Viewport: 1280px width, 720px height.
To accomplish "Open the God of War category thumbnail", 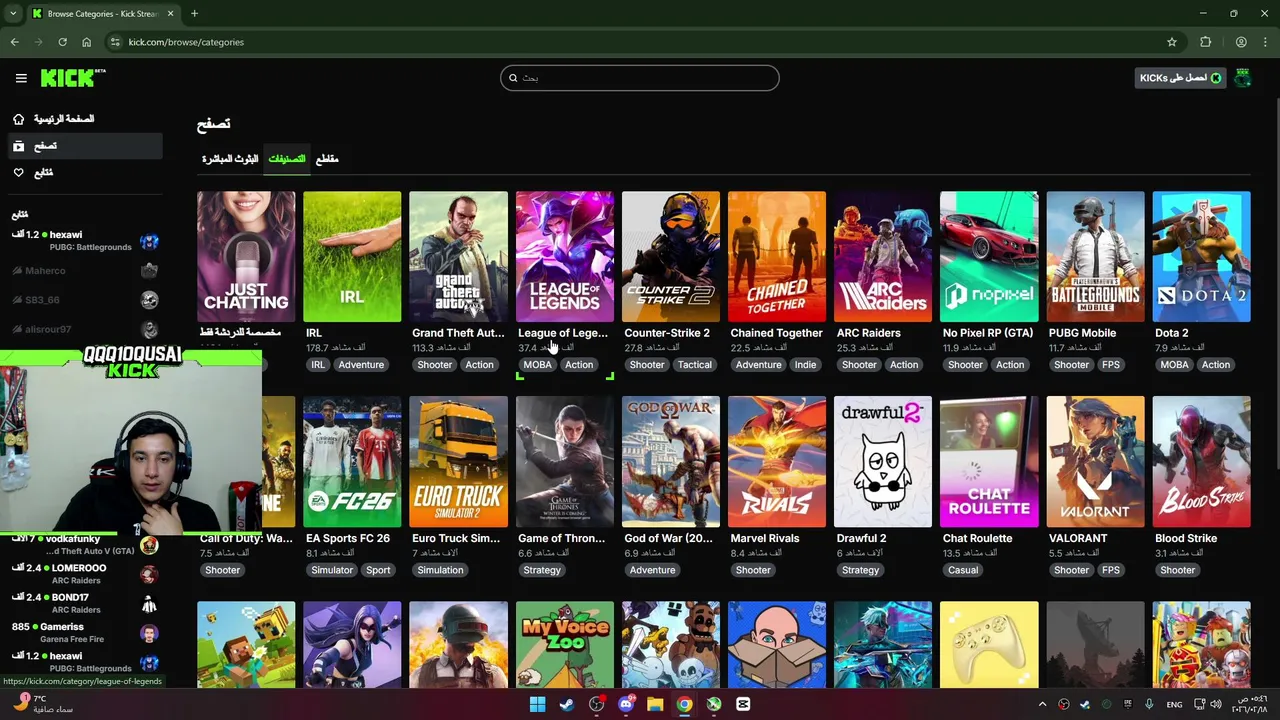I will pos(671,462).
